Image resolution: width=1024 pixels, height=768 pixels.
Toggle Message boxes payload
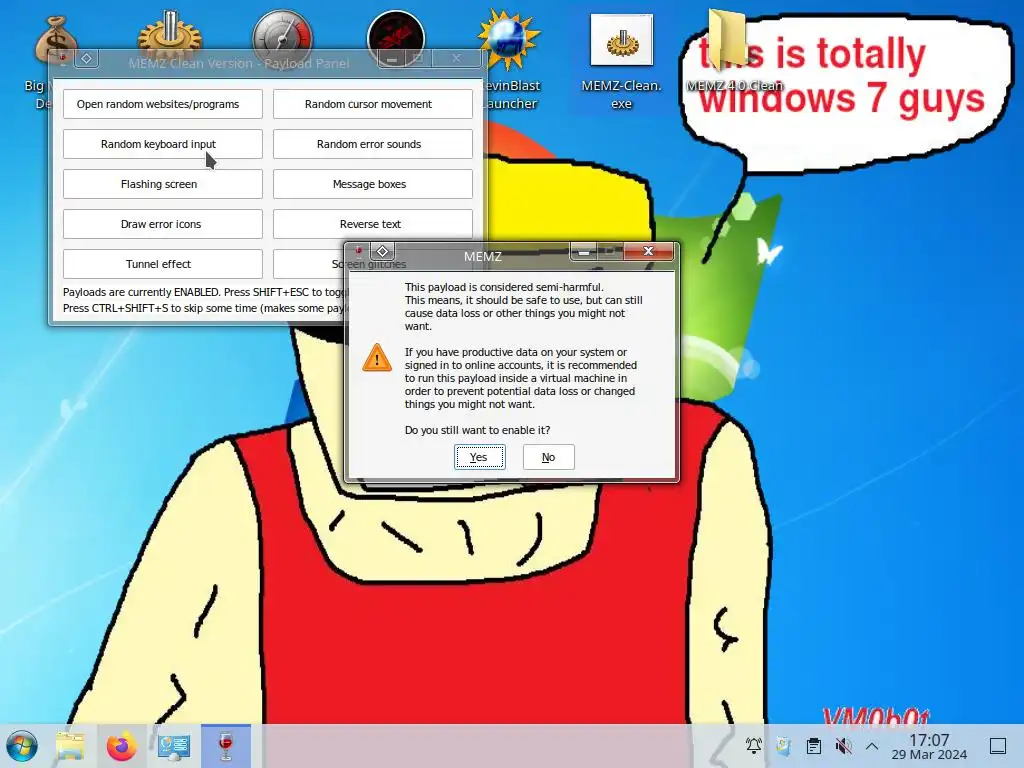click(372, 184)
